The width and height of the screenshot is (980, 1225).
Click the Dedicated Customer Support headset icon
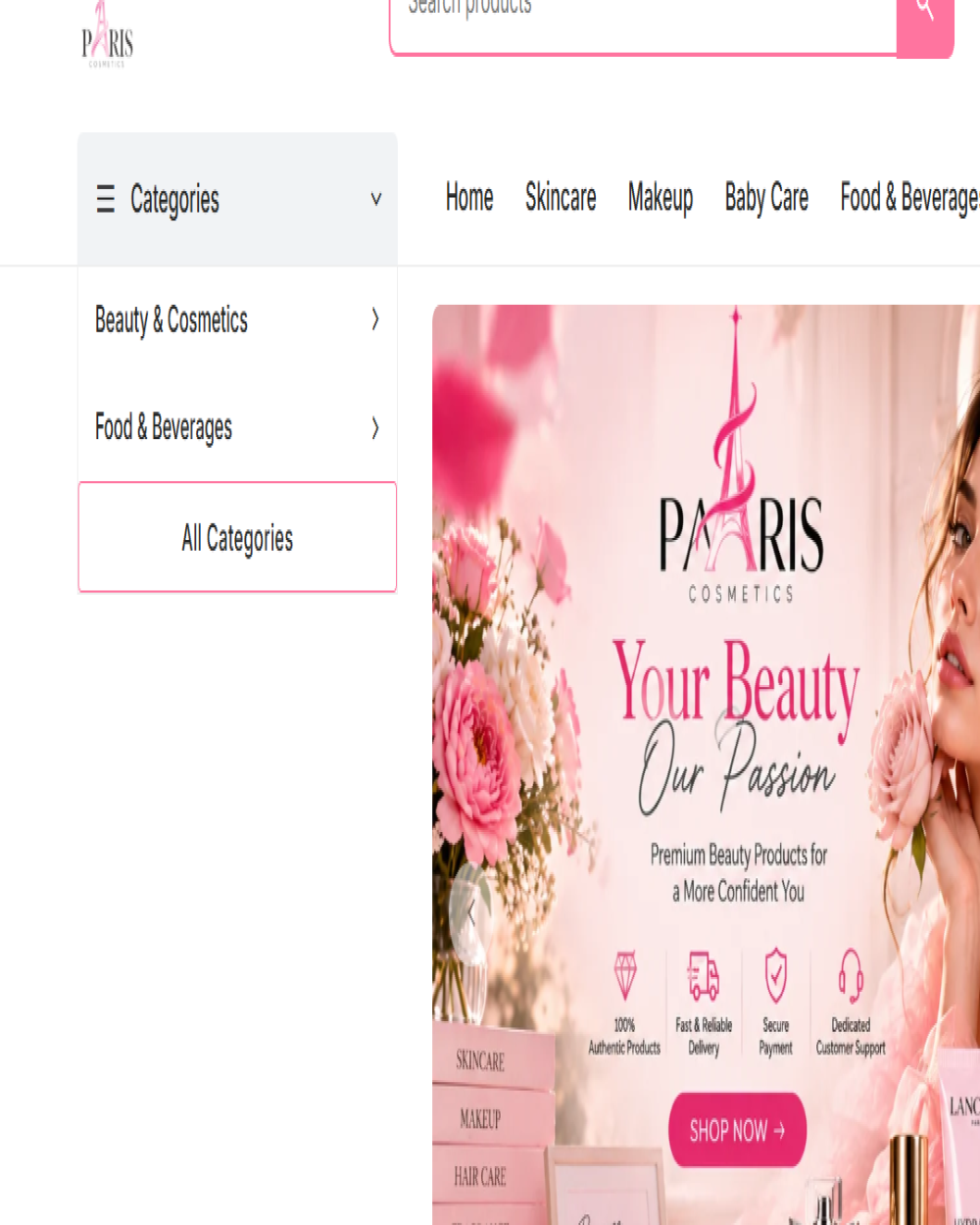[851, 975]
